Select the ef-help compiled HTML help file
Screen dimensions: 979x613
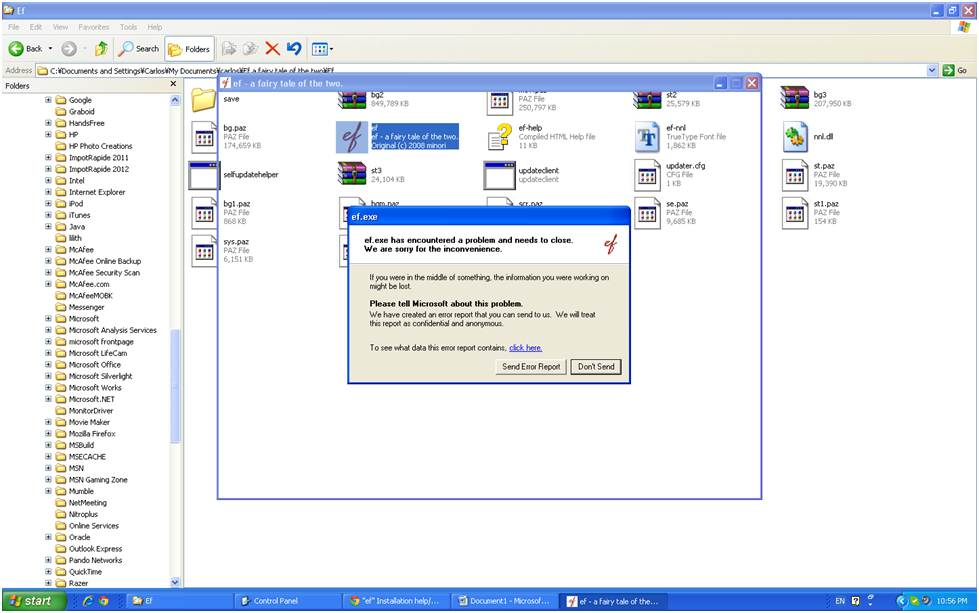501,136
